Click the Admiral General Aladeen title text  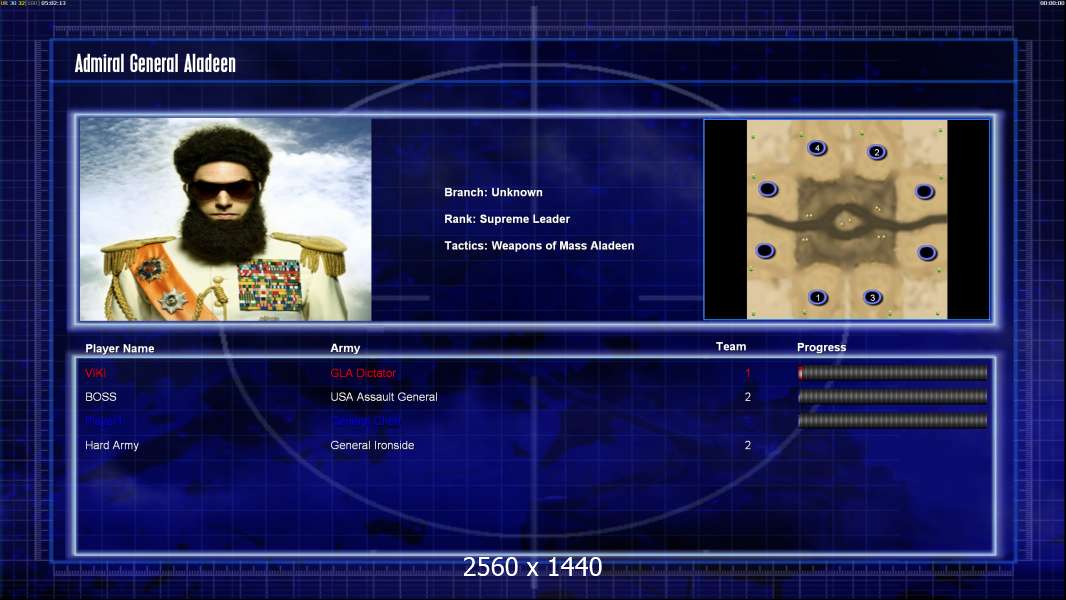[x=155, y=64]
